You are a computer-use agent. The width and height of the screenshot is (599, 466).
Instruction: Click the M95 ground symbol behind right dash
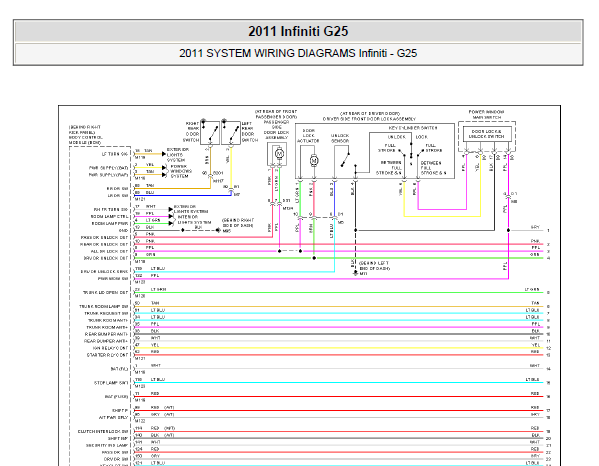click(218, 230)
